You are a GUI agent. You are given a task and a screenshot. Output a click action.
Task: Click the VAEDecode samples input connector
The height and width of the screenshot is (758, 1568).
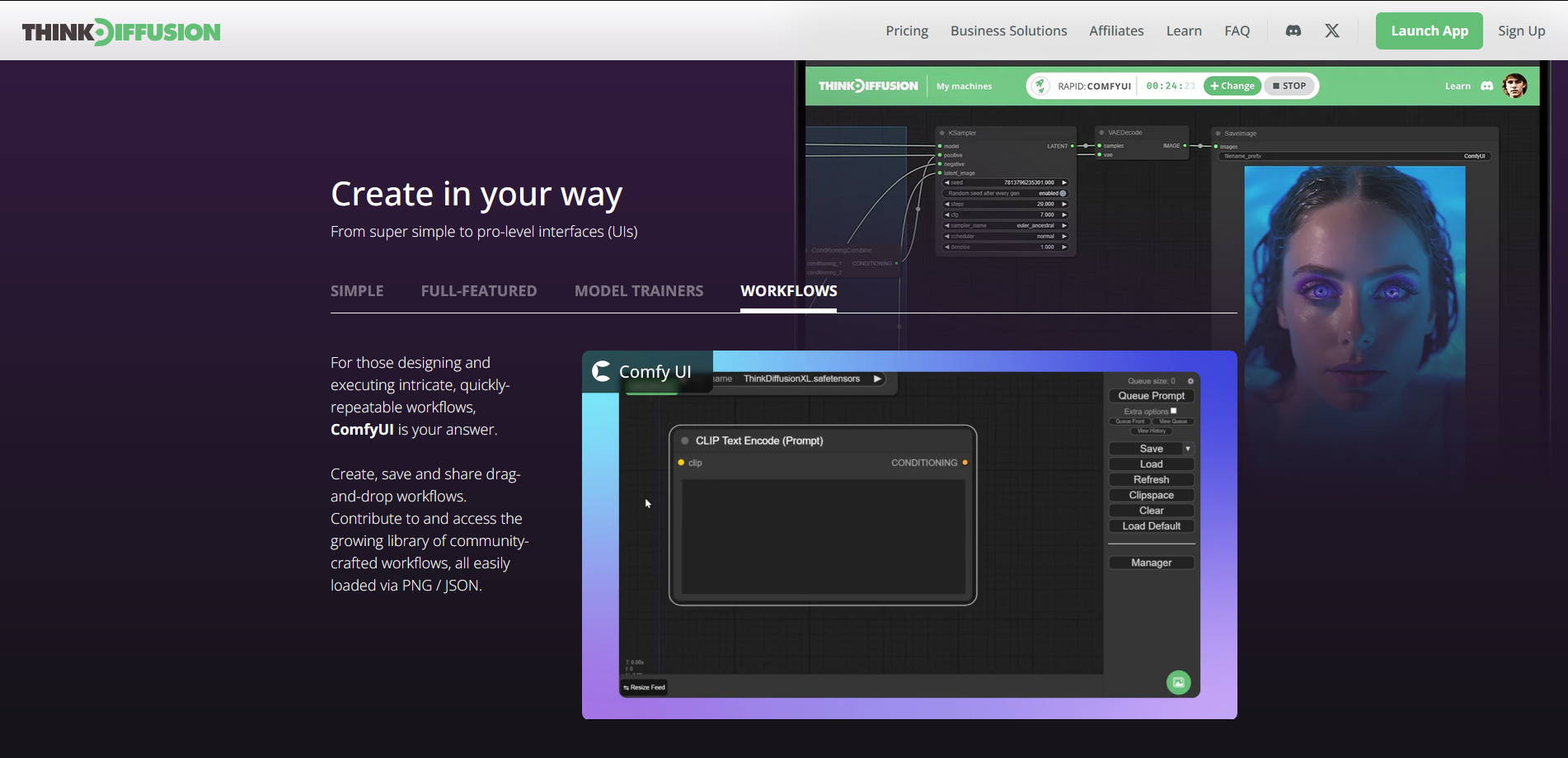pyautogui.click(x=1099, y=146)
